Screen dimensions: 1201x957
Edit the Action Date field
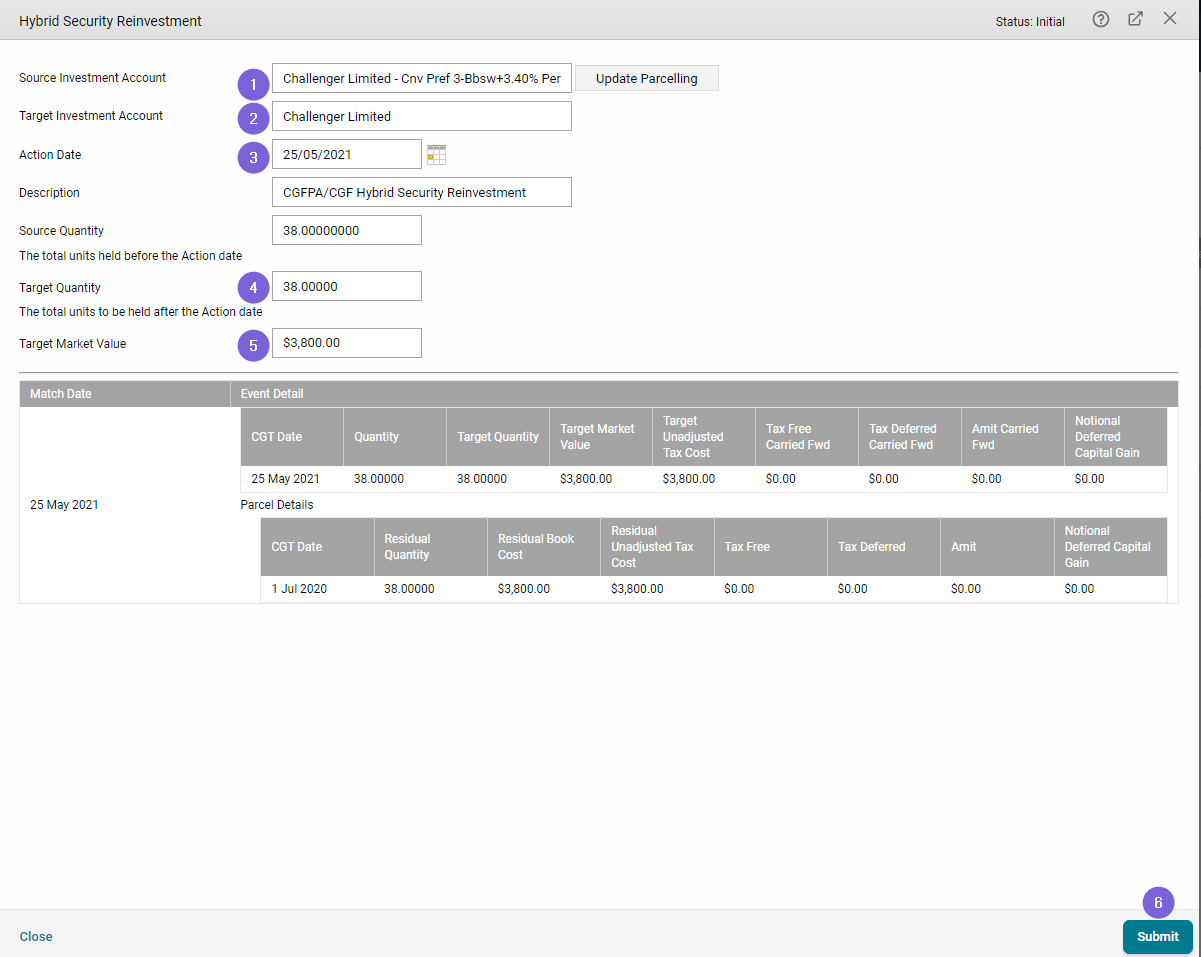coord(347,154)
